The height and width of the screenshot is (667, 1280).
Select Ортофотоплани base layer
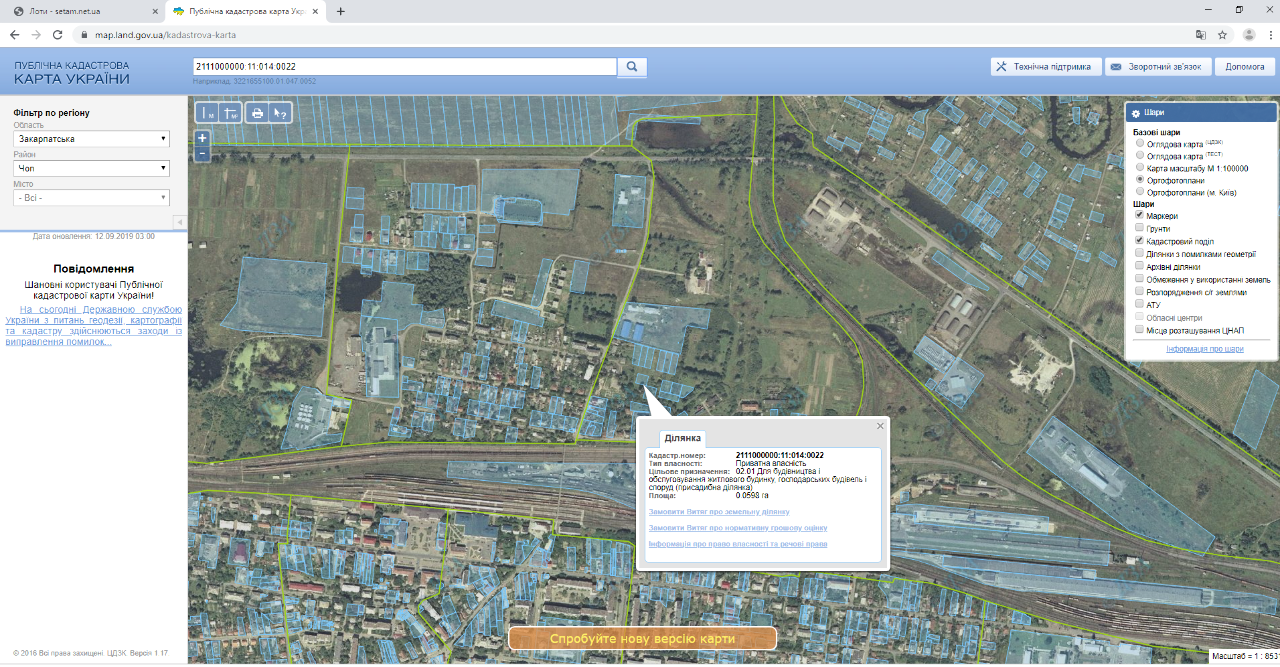click(x=1139, y=180)
